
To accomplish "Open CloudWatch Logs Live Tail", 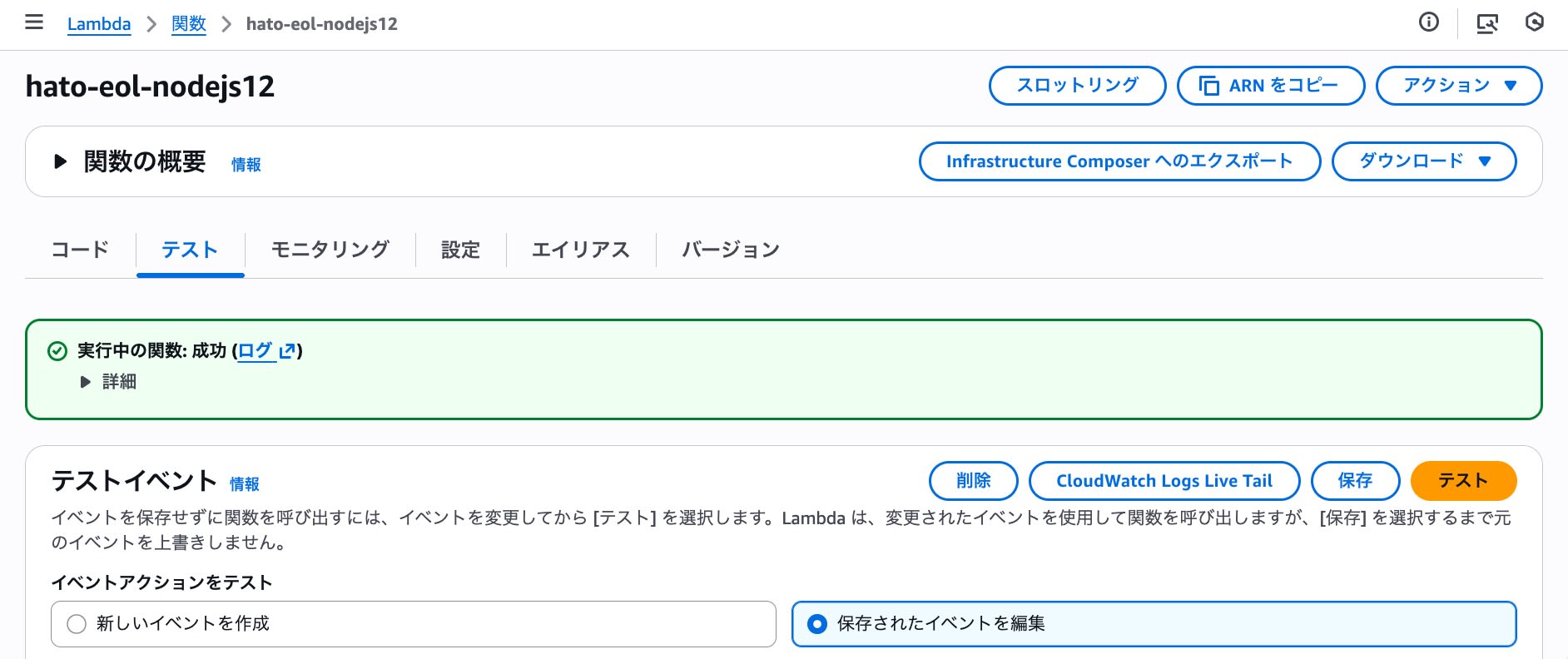I will point(1164,481).
